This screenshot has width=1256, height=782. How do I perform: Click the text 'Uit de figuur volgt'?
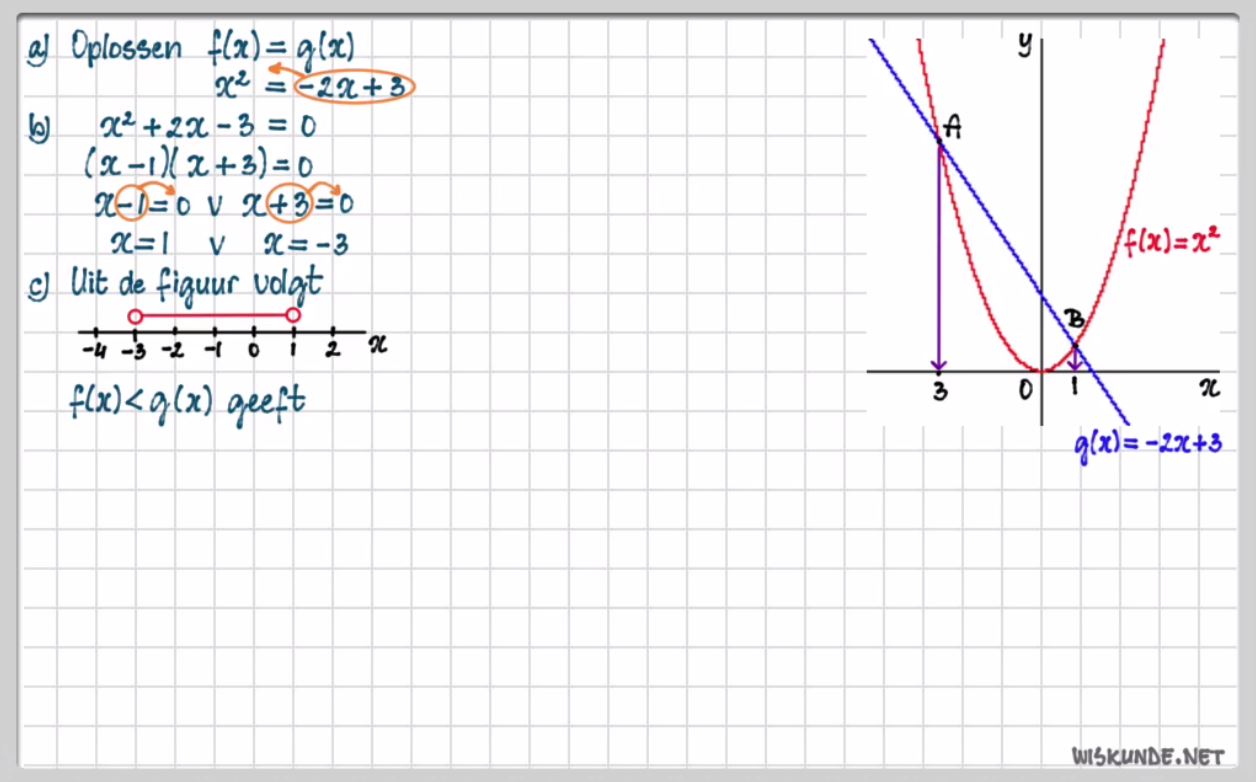(x=196, y=283)
